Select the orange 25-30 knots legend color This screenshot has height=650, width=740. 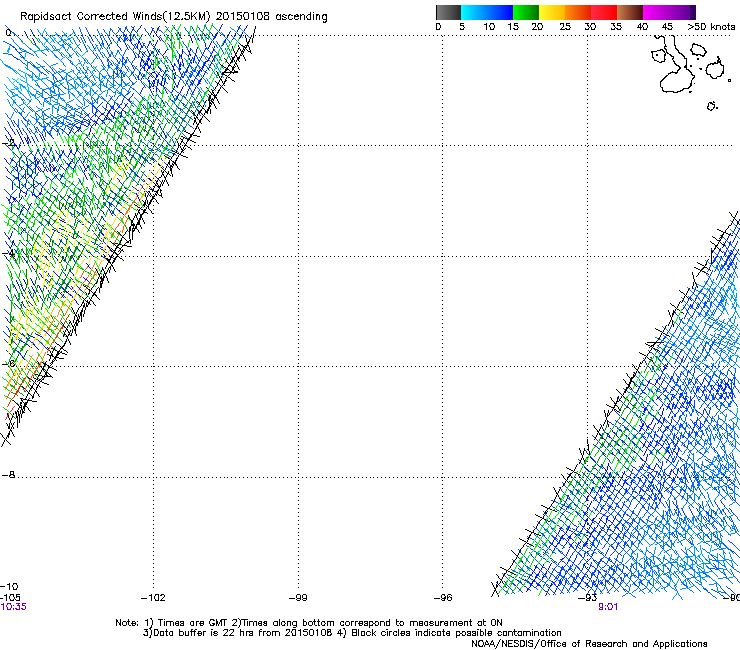pyautogui.click(x=578, y=12)
